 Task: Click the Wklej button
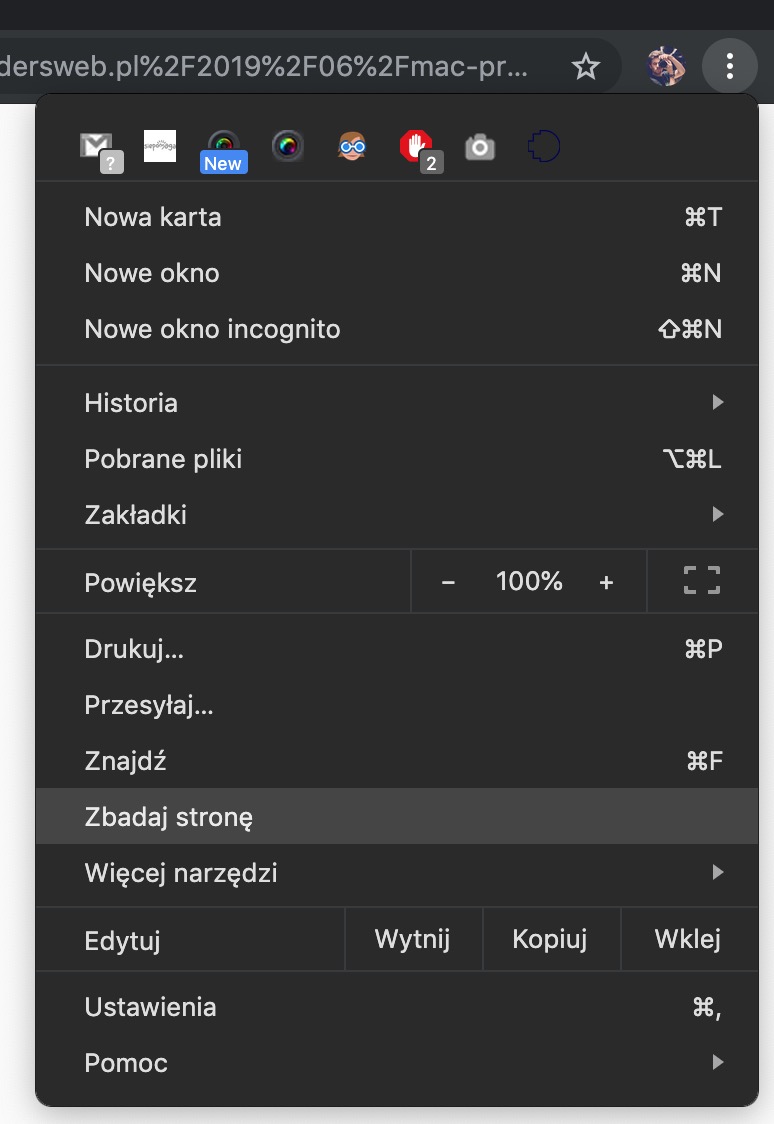tap(689, 939)
